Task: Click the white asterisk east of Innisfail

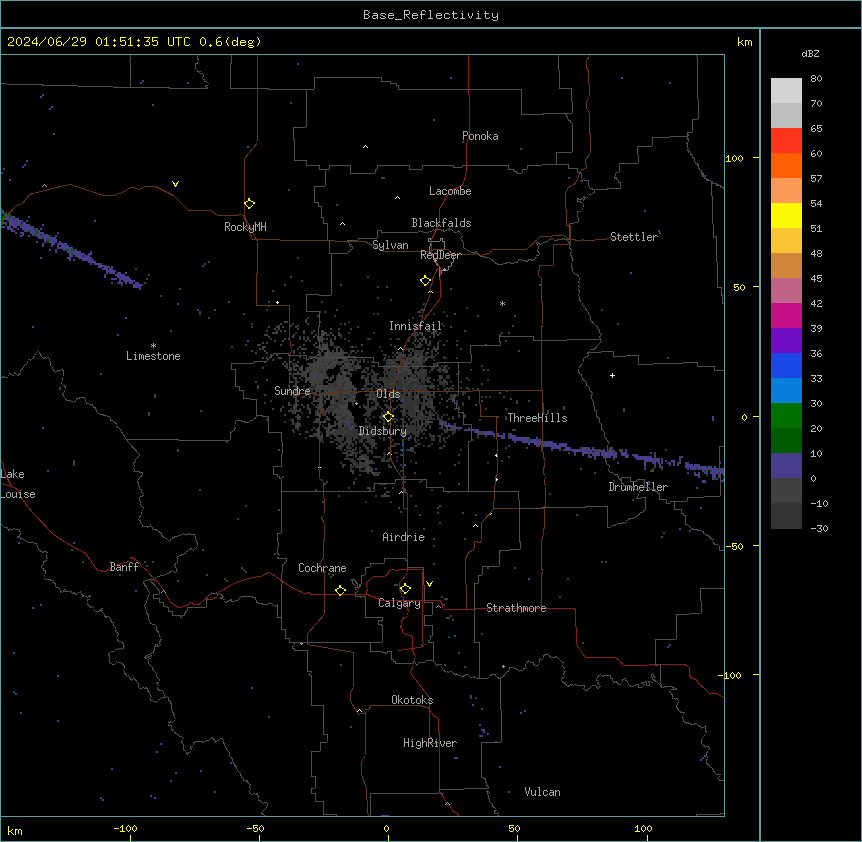Action: pyautogui.click(x=502, y=303)
